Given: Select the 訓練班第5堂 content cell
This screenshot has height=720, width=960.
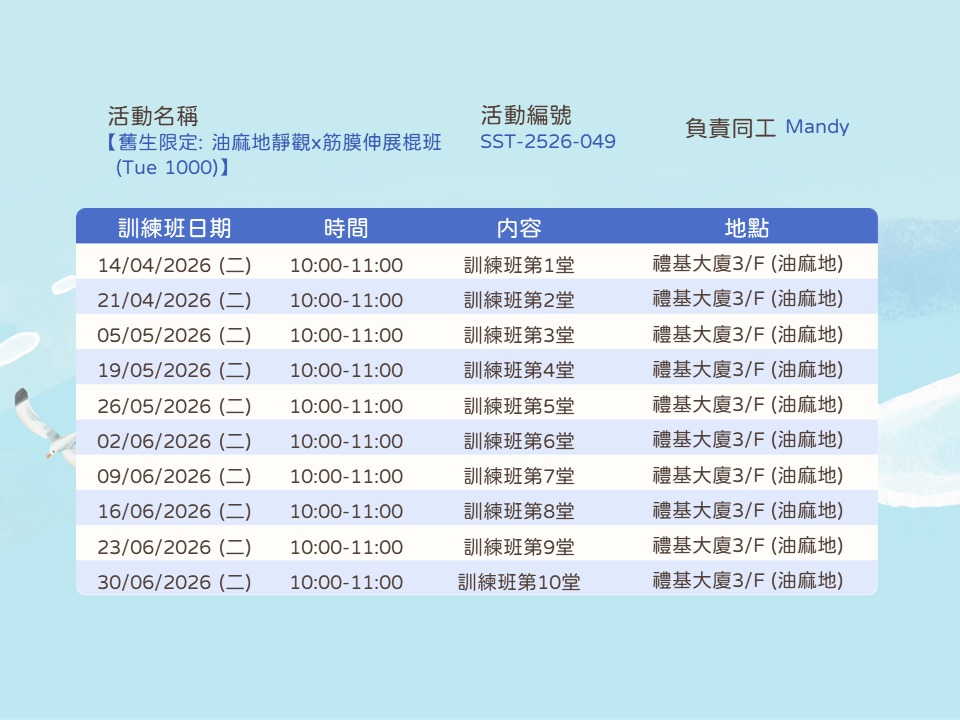Looking at the screenshot, I should click(x=519, y=406).
